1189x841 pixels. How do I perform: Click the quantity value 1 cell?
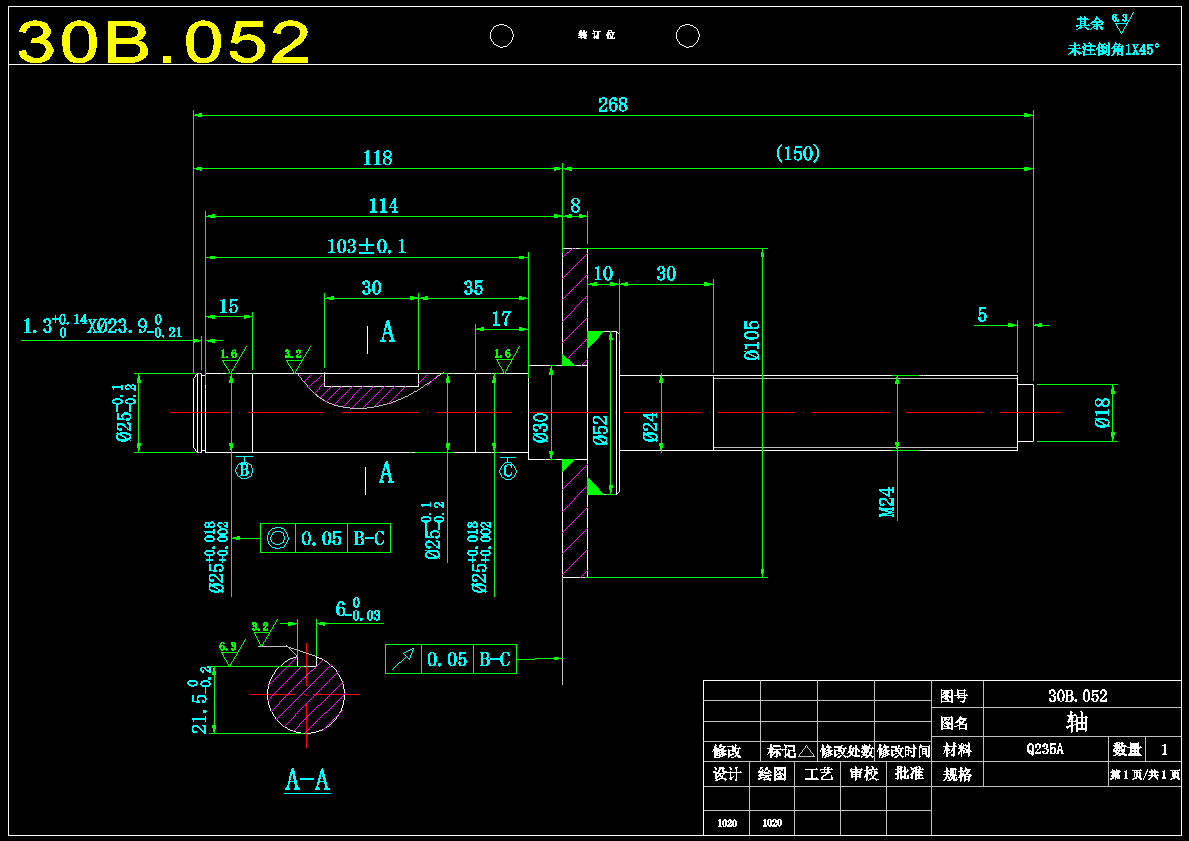pyautogui.click(x=1163, y=750)
